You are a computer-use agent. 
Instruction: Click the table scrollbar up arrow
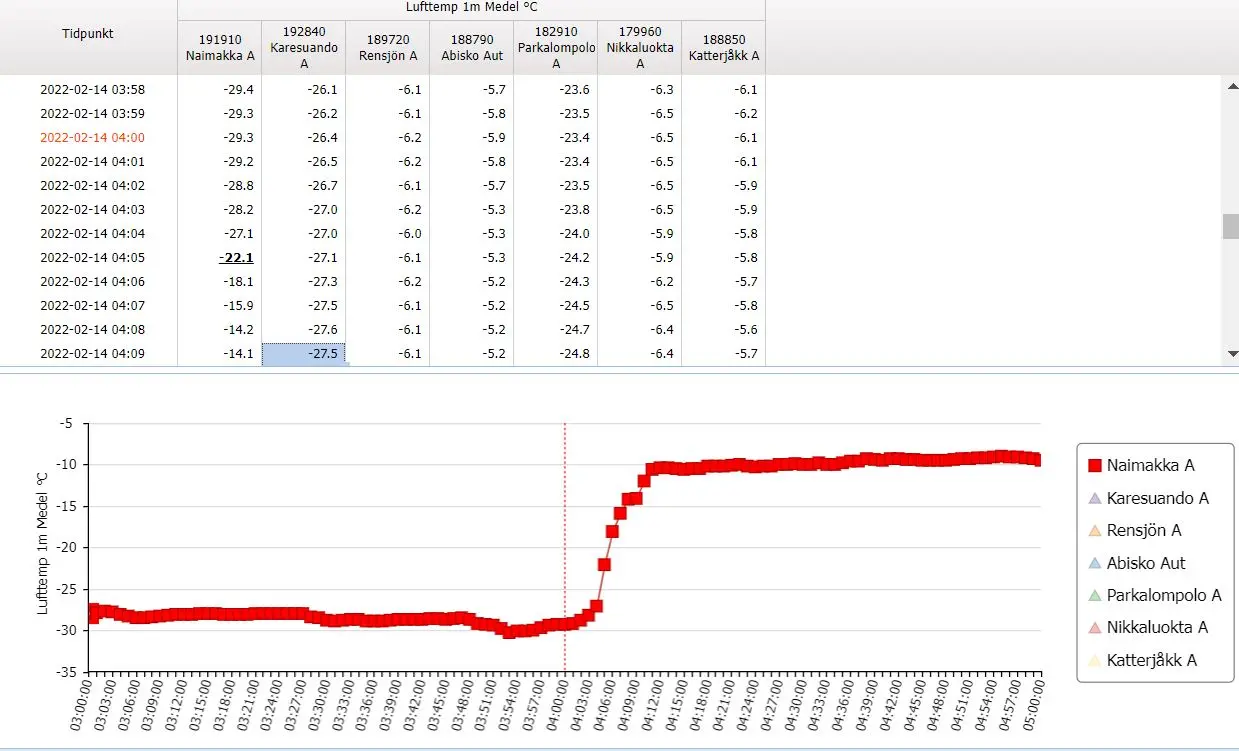point(1231,87)
